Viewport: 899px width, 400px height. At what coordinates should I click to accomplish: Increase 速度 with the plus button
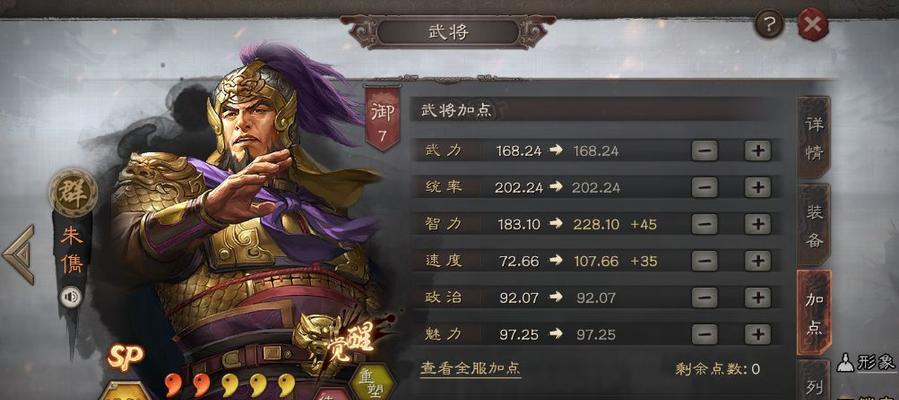click(x=757, y=261)
